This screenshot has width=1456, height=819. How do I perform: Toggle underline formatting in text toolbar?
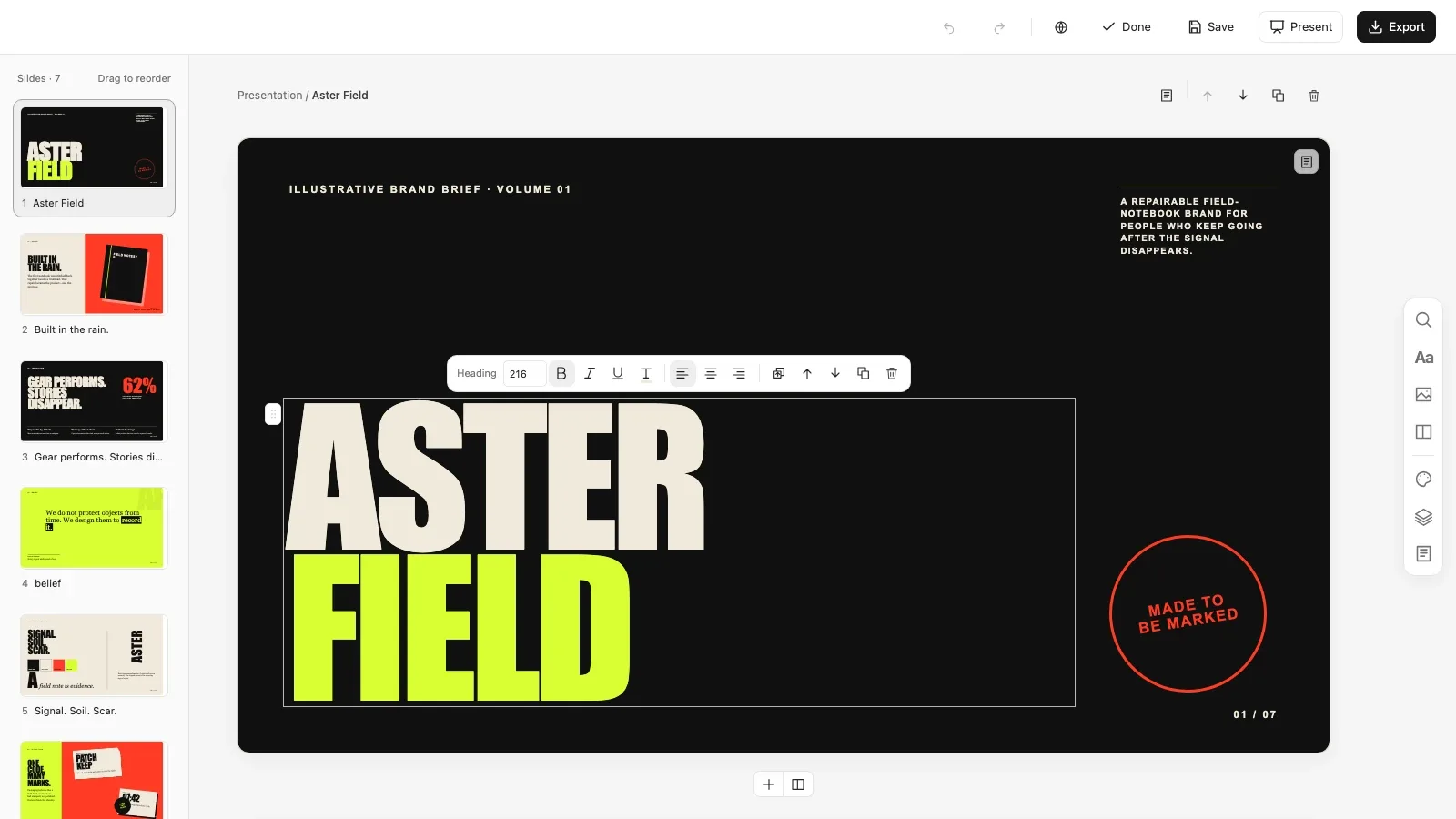(x=618, y=374)
